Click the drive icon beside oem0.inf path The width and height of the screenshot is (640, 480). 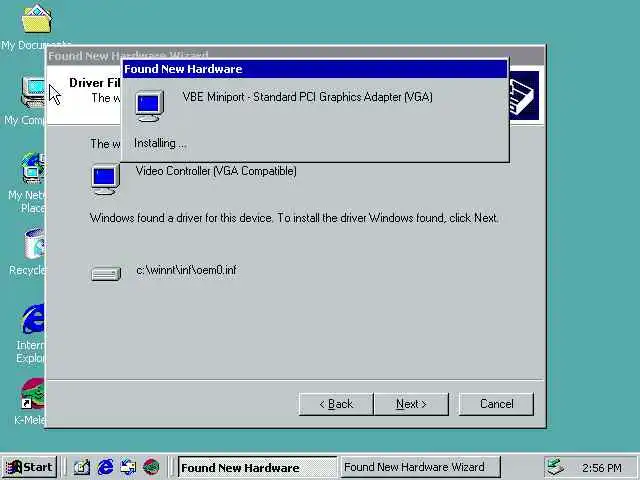tap(106, 273)
